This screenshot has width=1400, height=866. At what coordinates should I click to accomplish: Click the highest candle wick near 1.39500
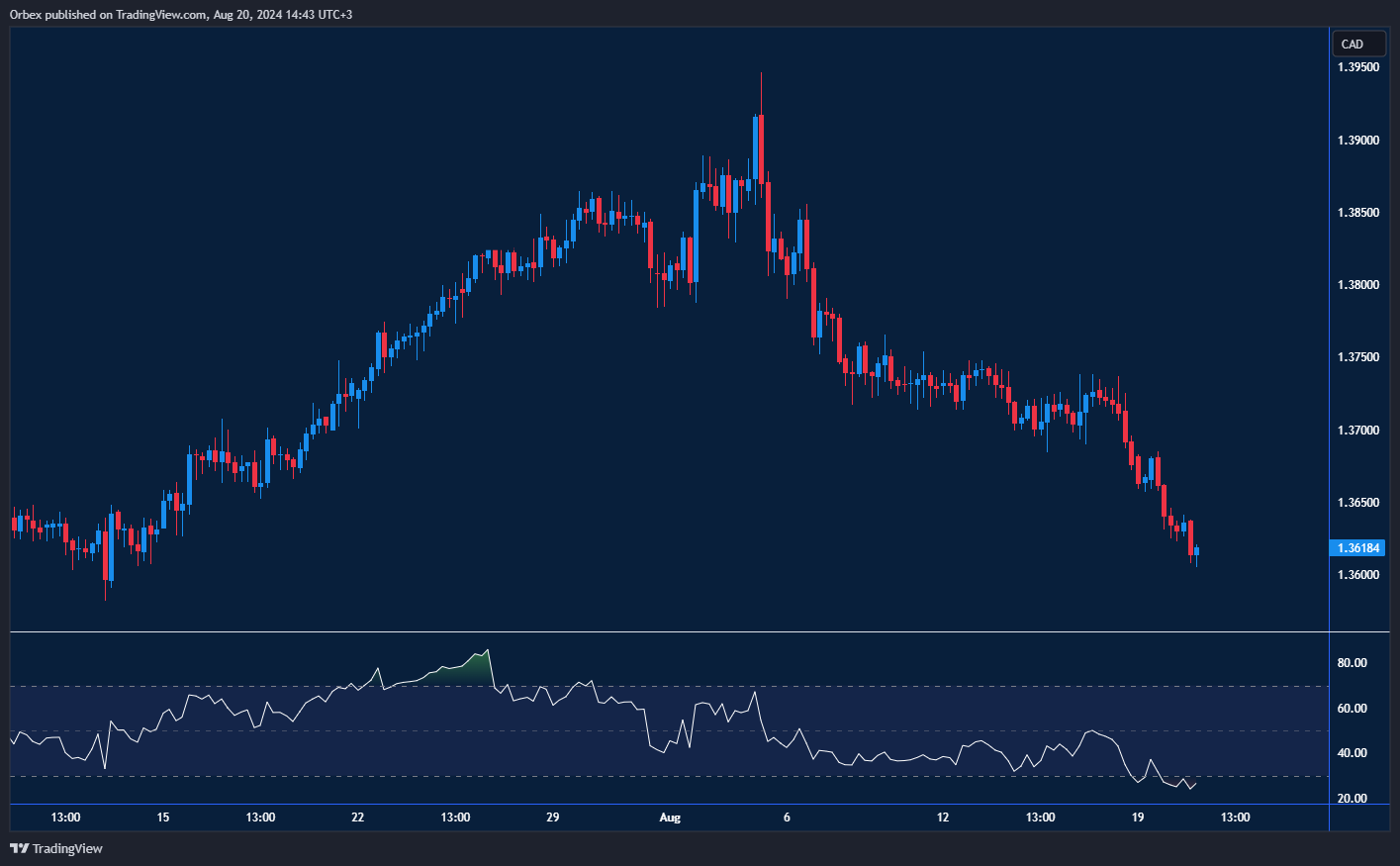pos(761,89)
